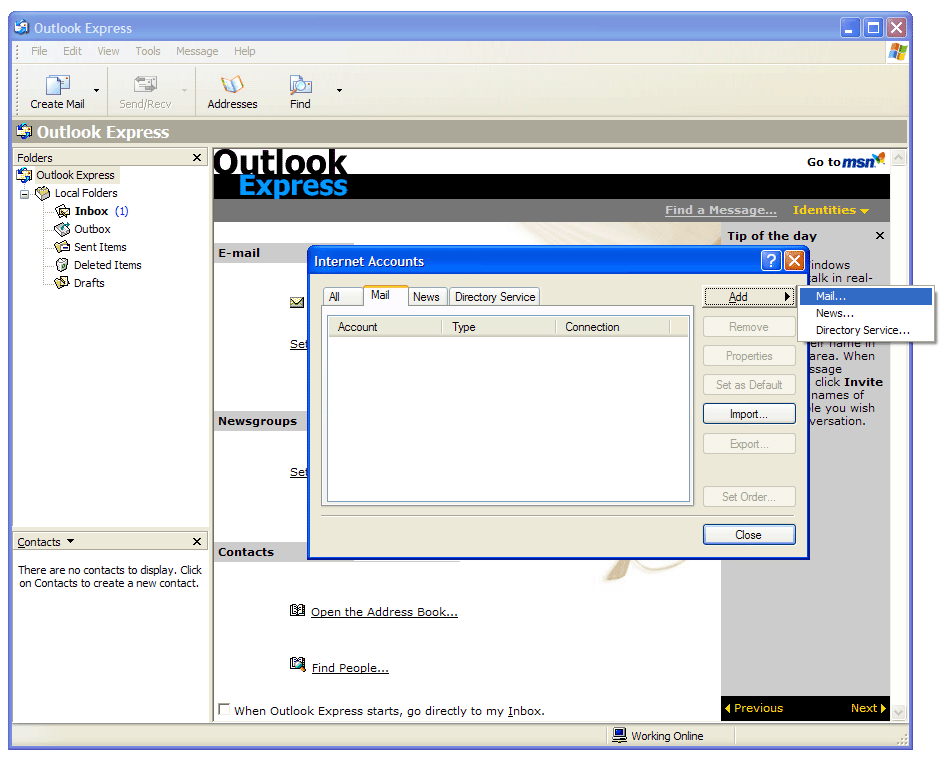Open the Send/Recv dropdown arrow
Screen dimensions: 949x769
click(185, 90)
